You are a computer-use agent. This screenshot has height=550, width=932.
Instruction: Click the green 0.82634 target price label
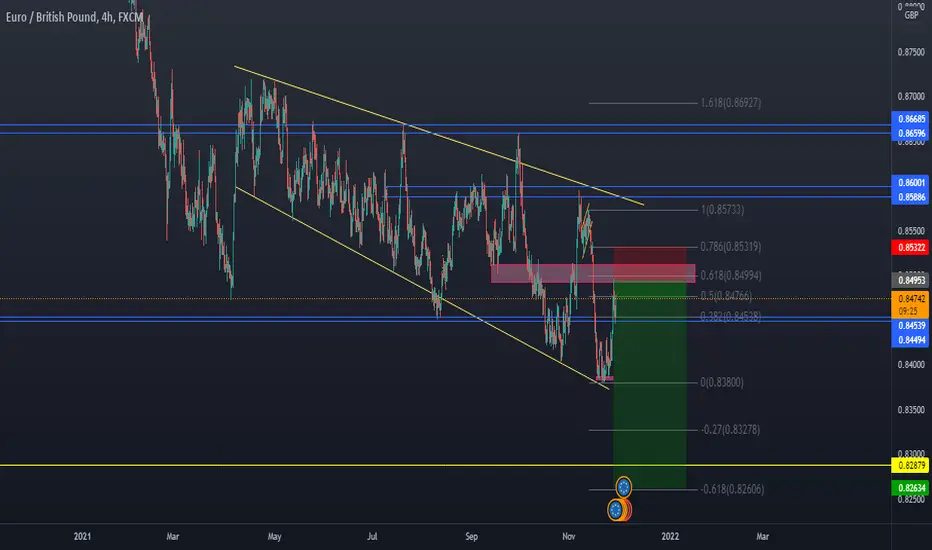point(911,488)
